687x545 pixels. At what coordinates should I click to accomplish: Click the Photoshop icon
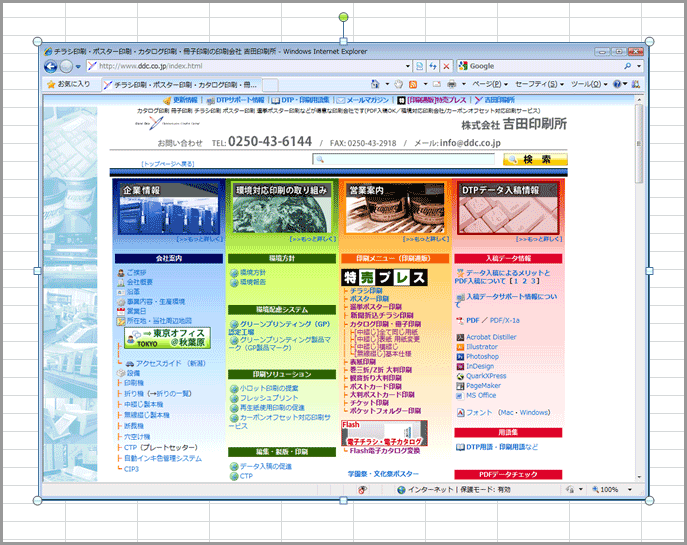[460, 357]
